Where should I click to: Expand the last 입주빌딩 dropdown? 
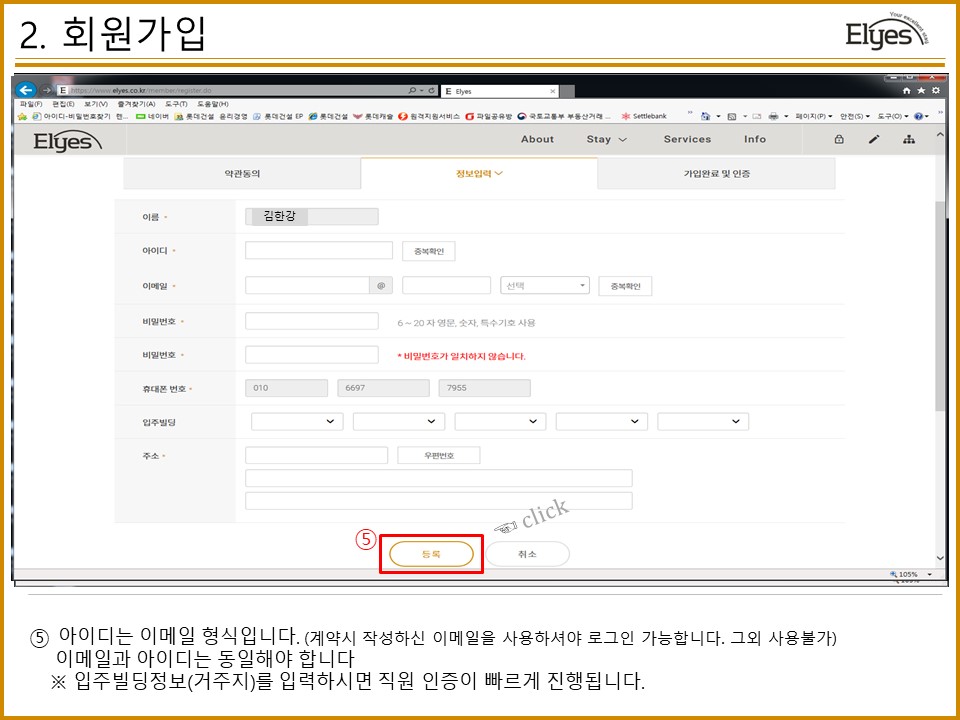pyautogui.click(x=703, y=421)
